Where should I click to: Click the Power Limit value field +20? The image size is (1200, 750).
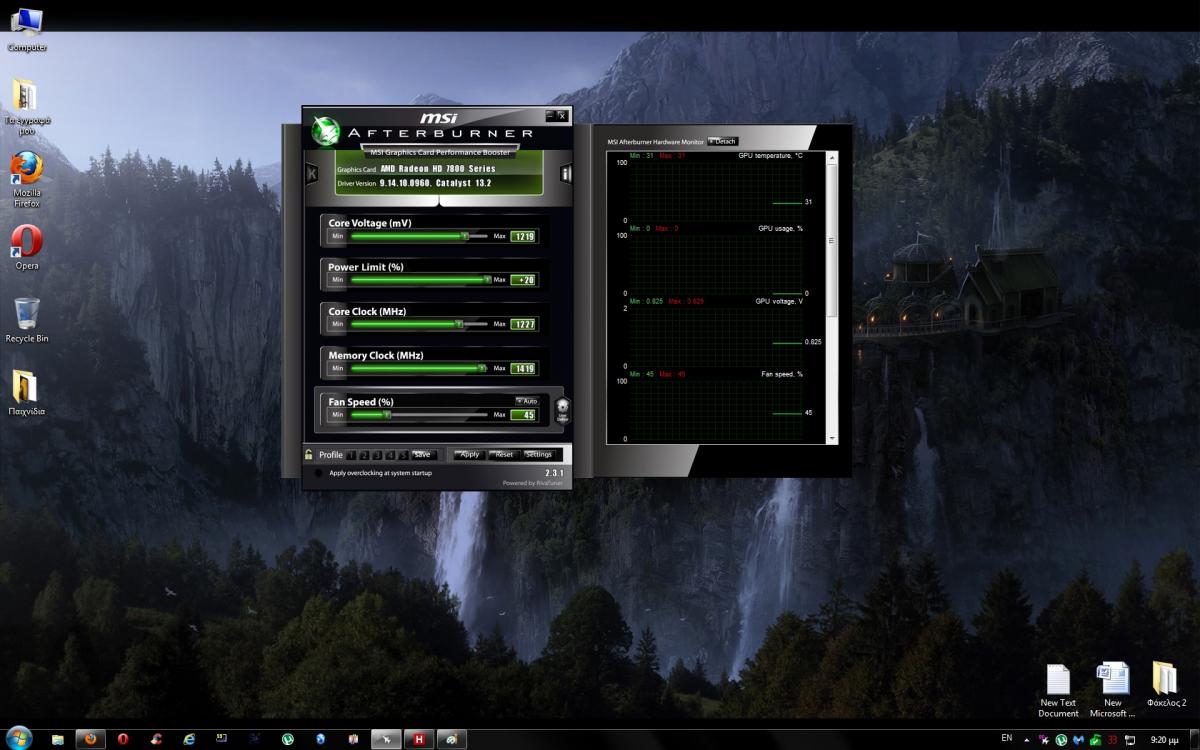[x=523, y=280]
